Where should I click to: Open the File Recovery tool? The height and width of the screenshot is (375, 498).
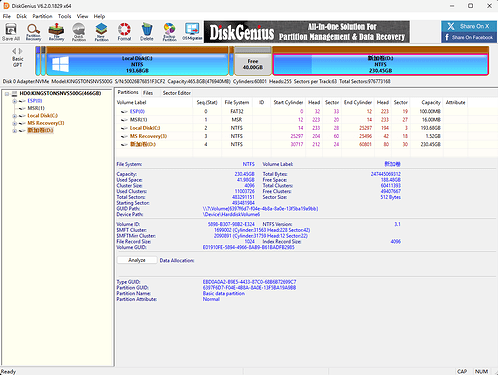coord(56,32)
